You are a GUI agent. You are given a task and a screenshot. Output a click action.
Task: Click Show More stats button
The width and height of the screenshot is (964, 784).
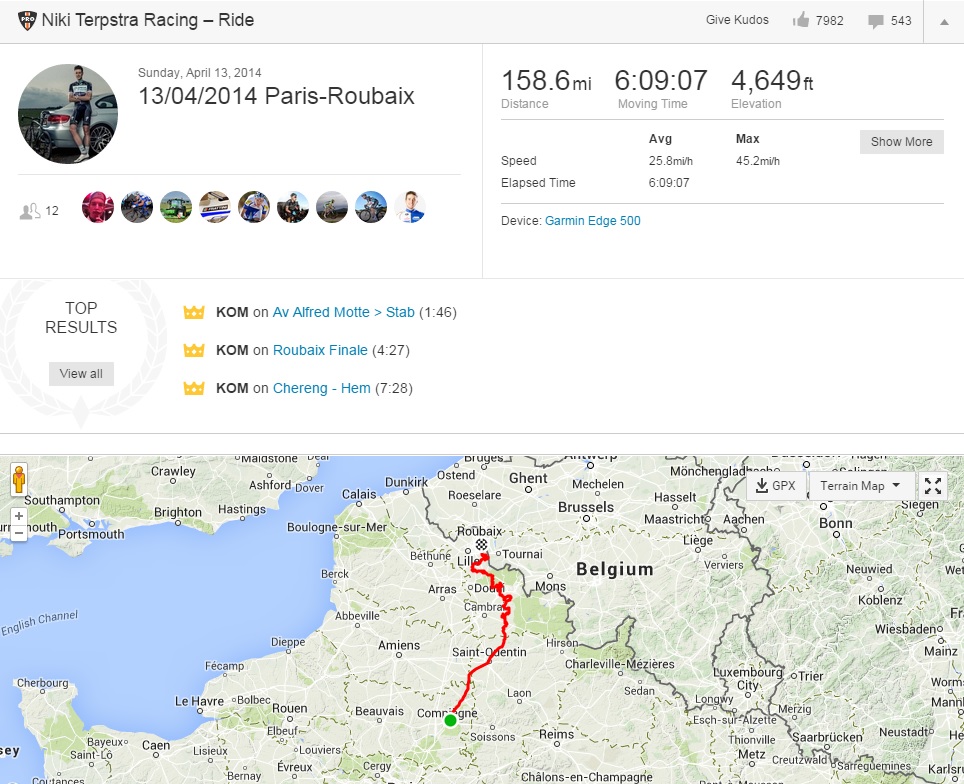901,142
